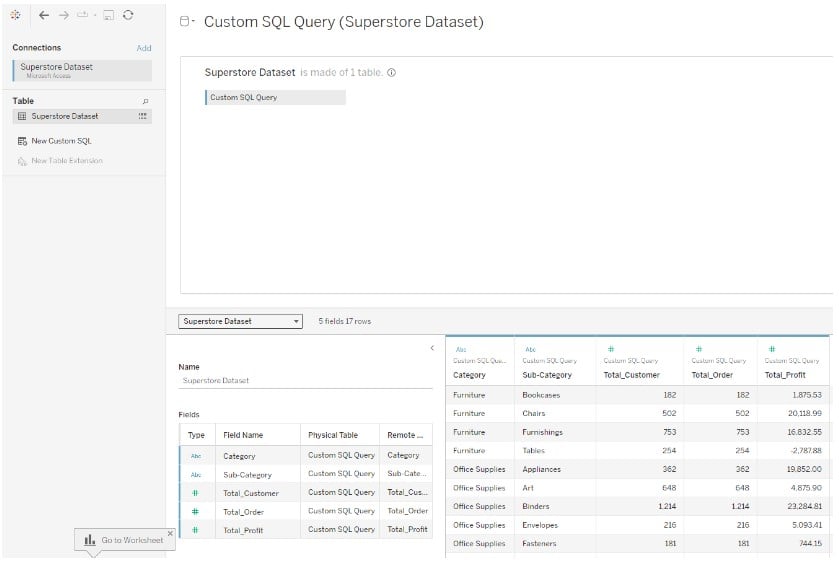Click the Remote column header
This screenshot has height=566, width=839.
406,435
